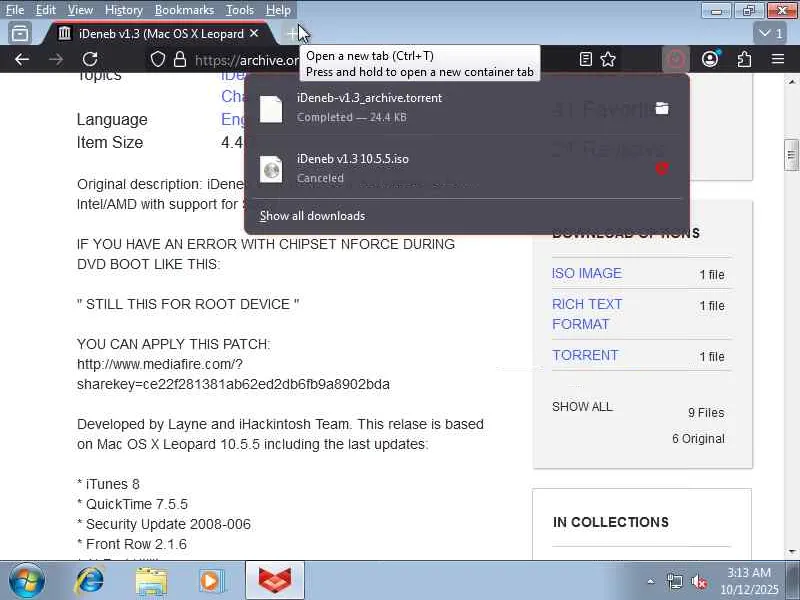Show hidden tray icons arrow
Viewport: 800px width, 600px height.
coord(651,581)
